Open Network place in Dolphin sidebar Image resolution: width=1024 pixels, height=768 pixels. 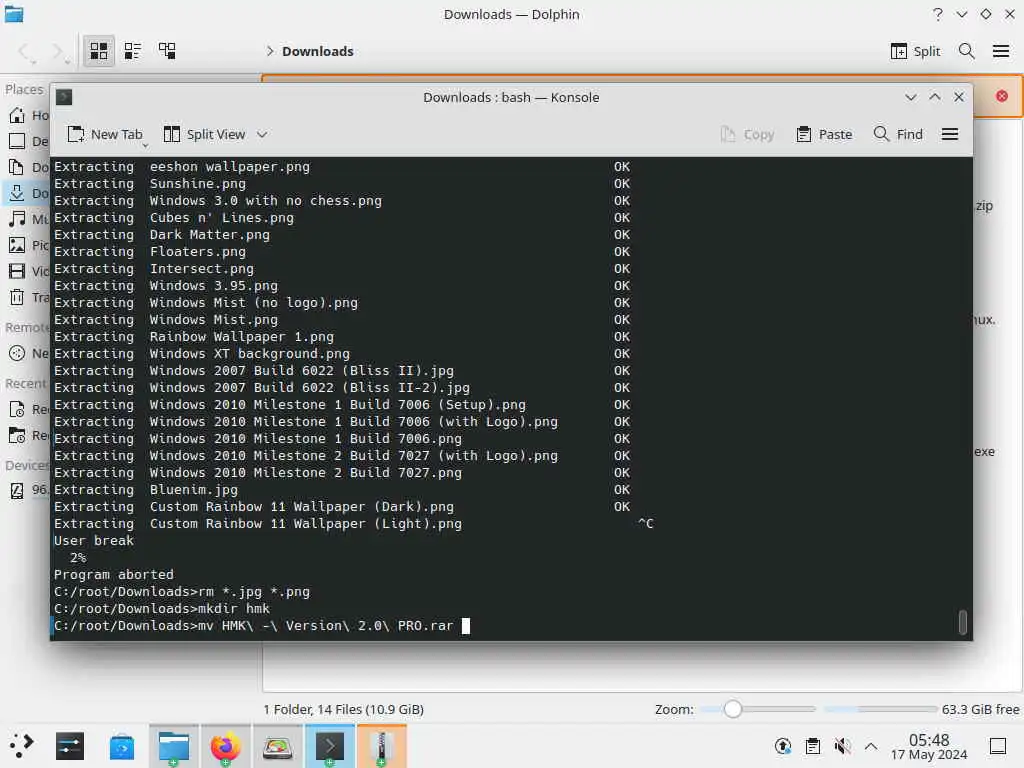coord(27,353)
